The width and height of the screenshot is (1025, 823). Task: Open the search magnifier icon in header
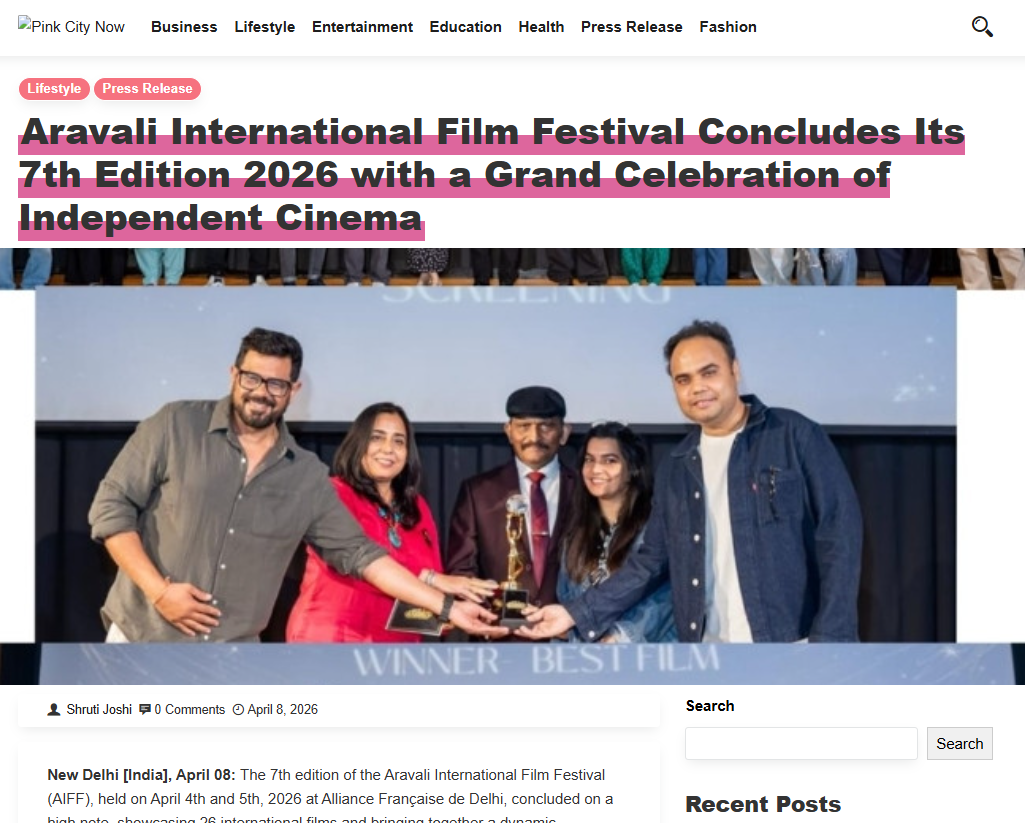coord(982,27)
